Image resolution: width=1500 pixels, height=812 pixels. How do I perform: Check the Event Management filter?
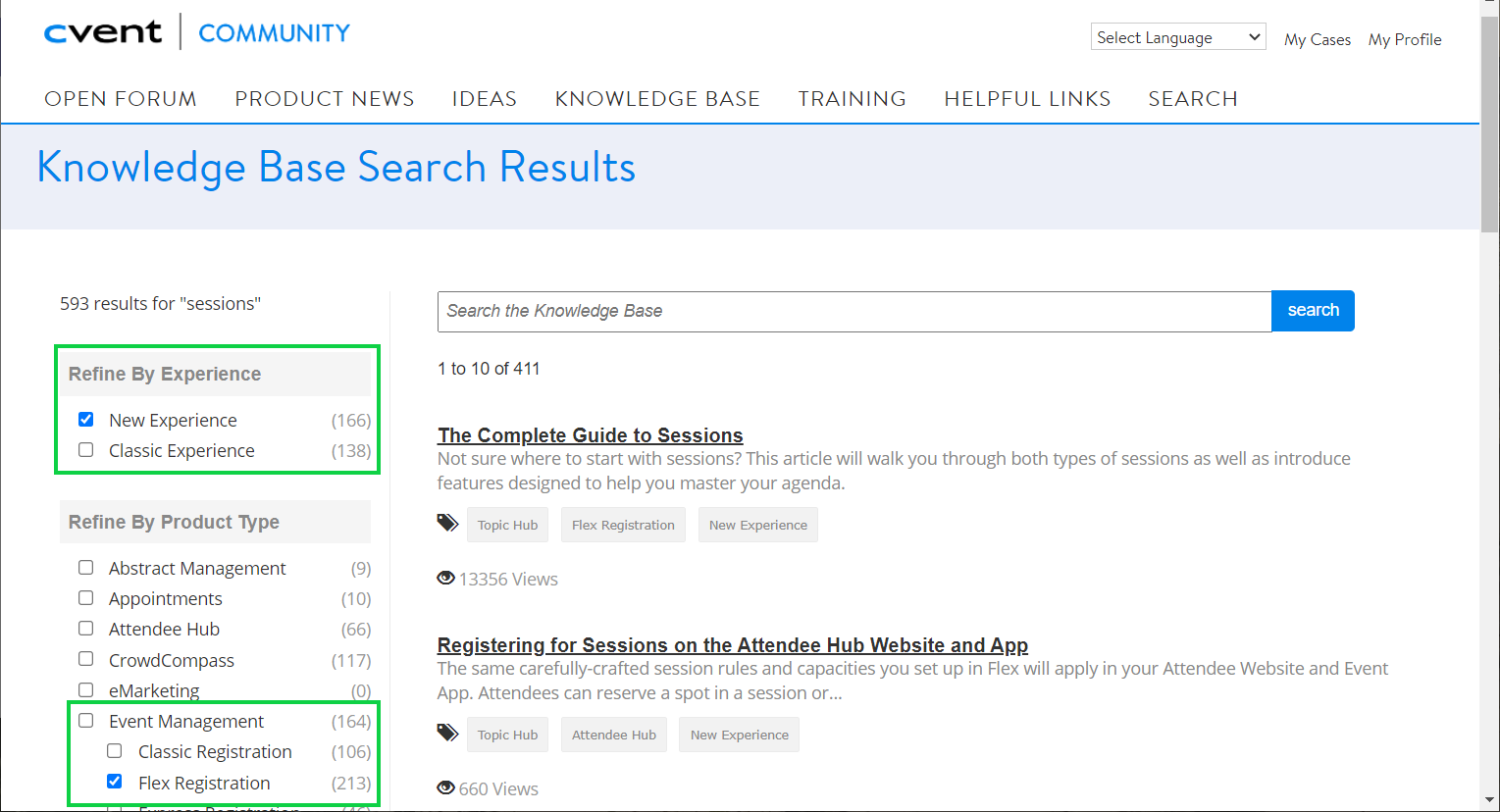[86, 721]
